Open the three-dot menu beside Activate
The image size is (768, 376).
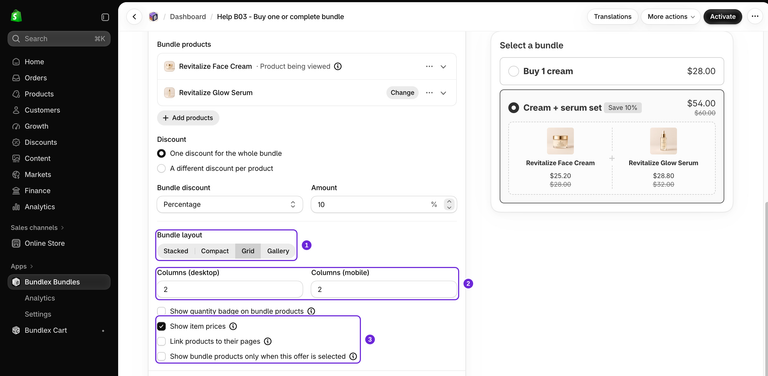(755, 17)
